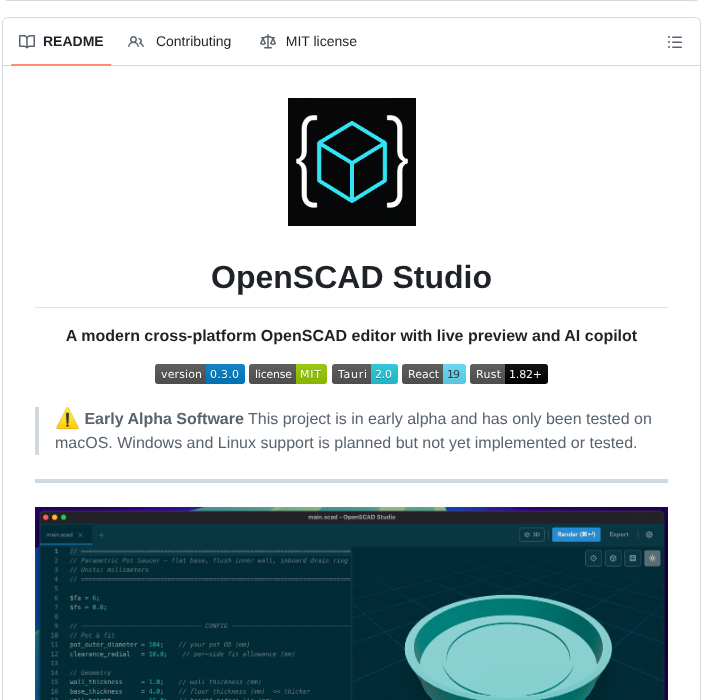Click the wall_thickness code line
This screenshot has height=700, width=701.
click(x=165, y=682)
